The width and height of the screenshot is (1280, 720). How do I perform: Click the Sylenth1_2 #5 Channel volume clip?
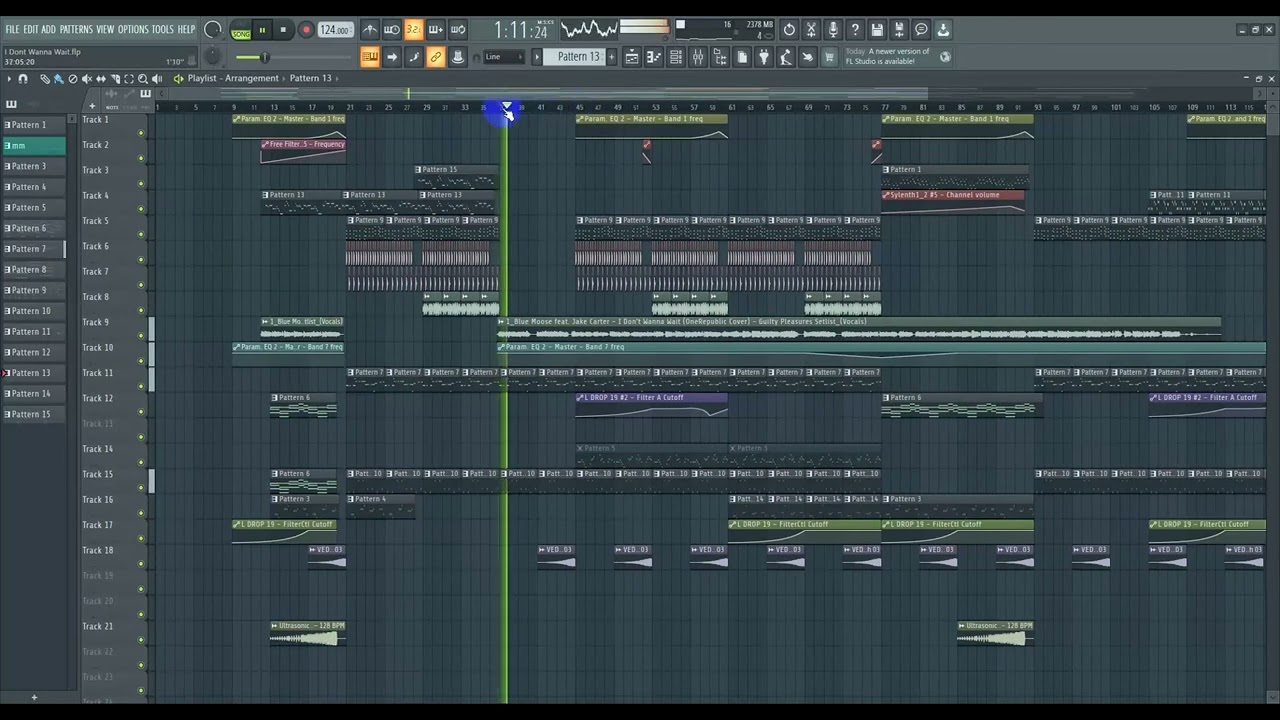click(x=953, y=200)
